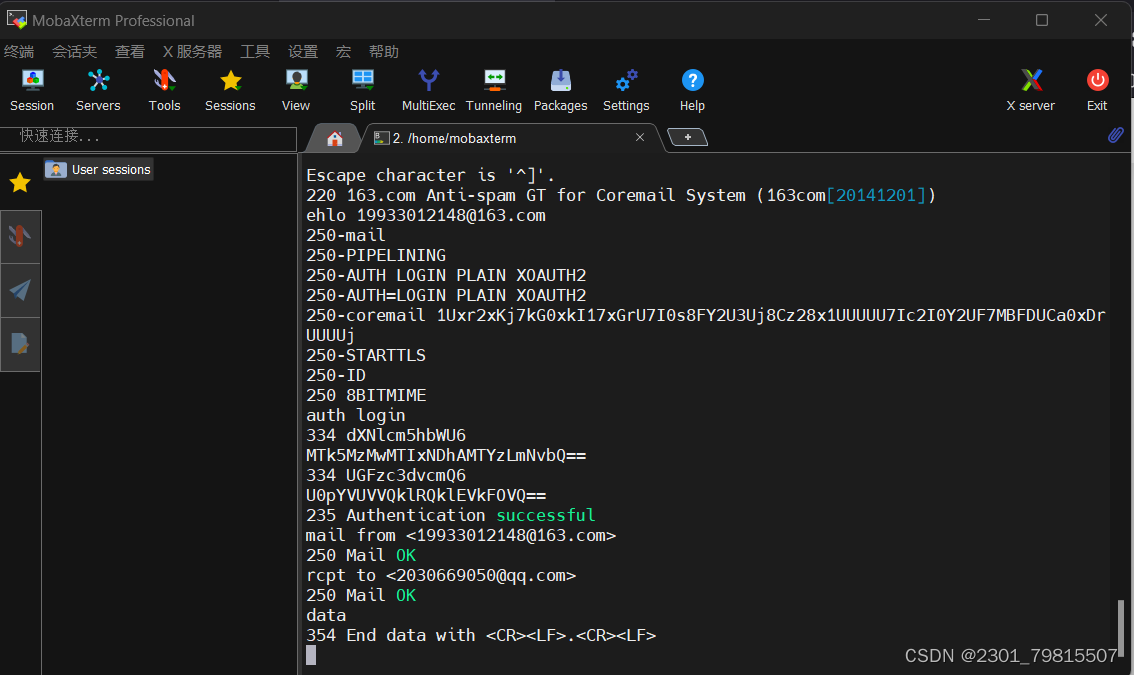Open the Session toolbar icon
The width and height of the screenshot is (1134, 675).
pos(32,90)
